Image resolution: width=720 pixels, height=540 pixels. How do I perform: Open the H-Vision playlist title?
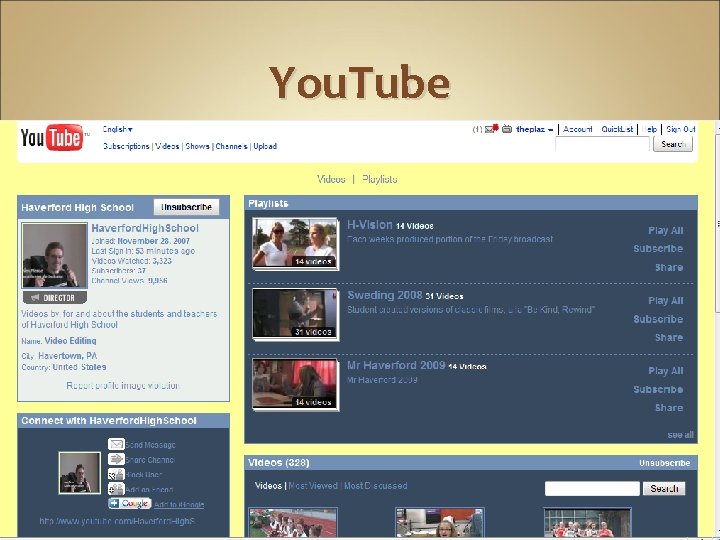tap(370, 225)
